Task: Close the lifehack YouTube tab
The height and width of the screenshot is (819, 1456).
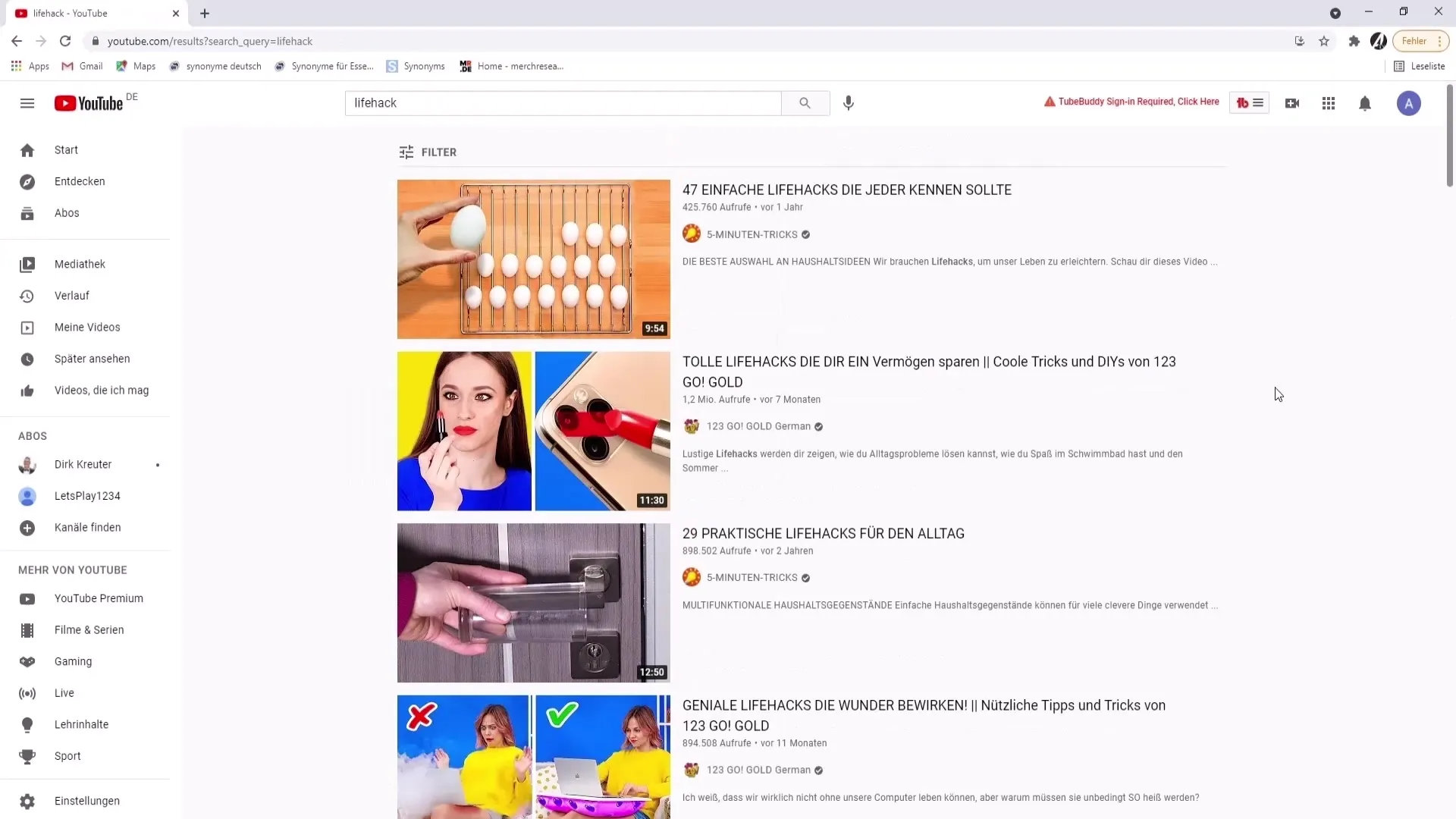Action: click(176, 13)
